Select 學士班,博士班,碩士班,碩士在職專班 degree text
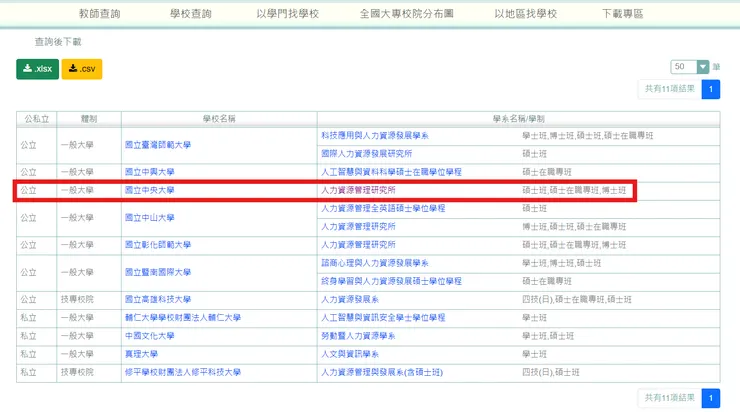Image resolution: width=740 pixels, height=412 pixels. click(588, 136)
